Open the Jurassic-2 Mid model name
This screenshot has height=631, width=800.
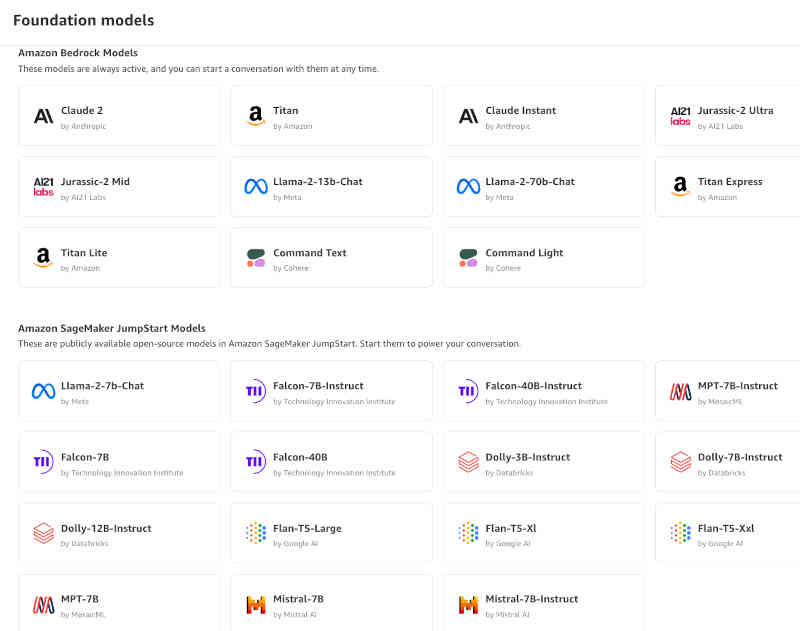95,182
